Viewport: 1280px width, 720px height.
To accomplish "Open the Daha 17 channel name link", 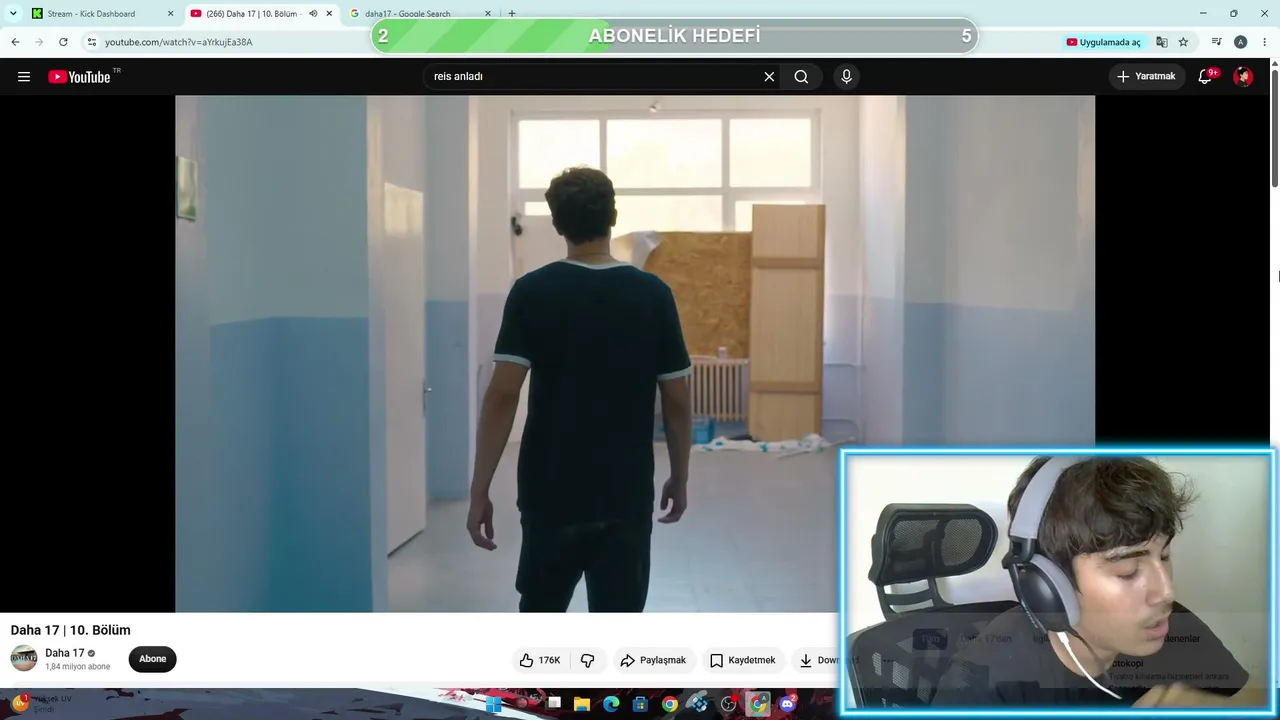I will [x=64, y=653].
